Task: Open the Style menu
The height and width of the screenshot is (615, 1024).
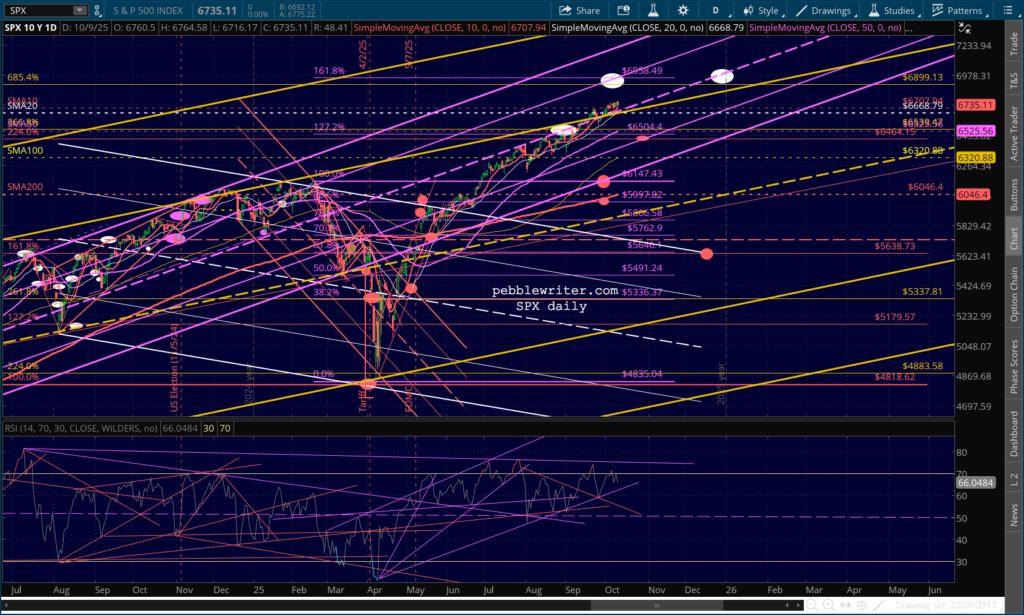Action: (x=761, y=10)
